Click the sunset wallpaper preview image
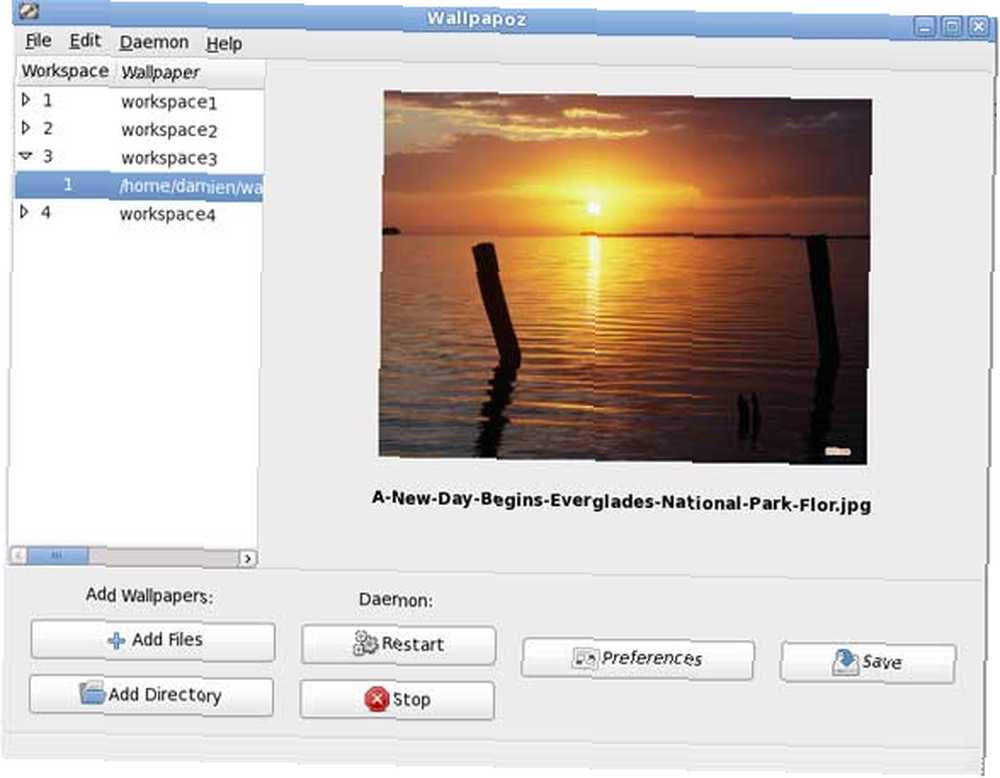The image size is (1000, 778). (625, 277)
